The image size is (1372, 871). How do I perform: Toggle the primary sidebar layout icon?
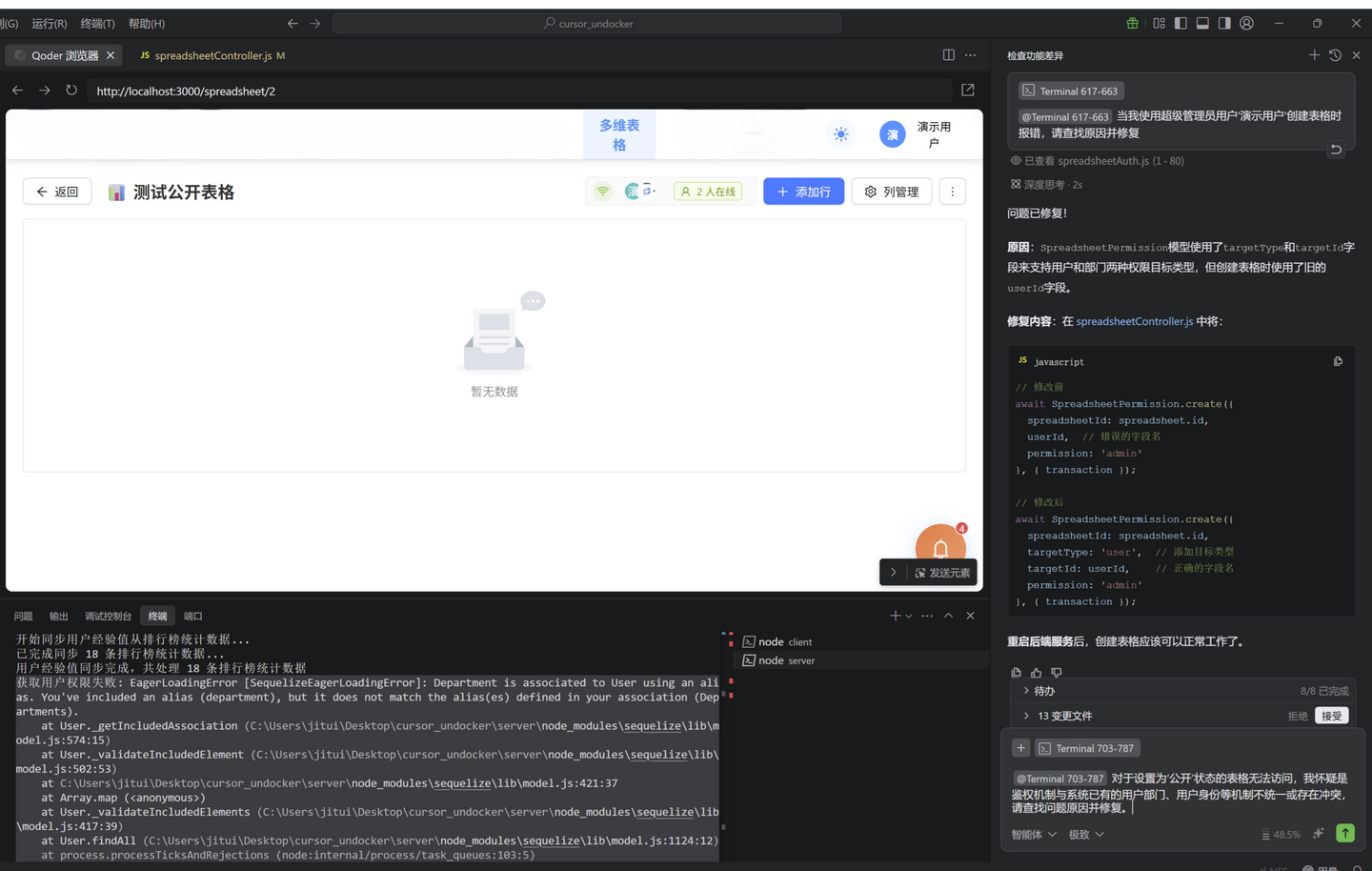click(x=1180, y=23)
